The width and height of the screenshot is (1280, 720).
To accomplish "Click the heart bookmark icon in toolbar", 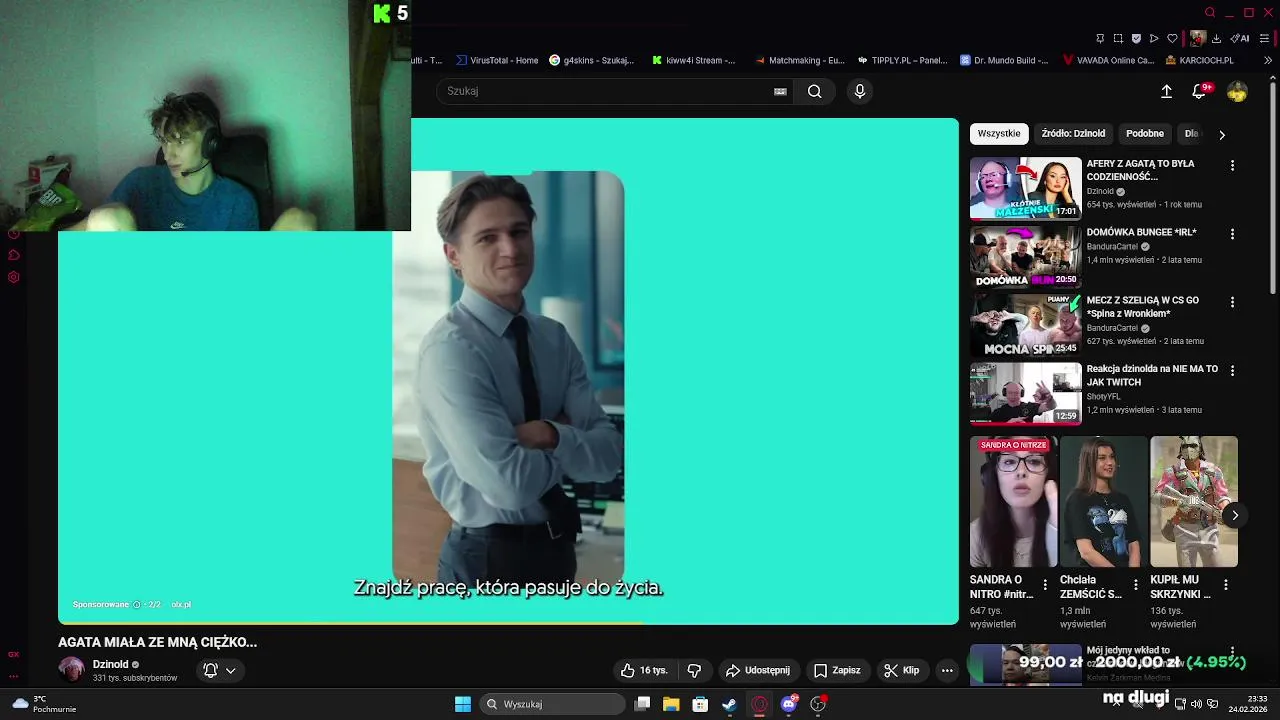I will 1172,39.
